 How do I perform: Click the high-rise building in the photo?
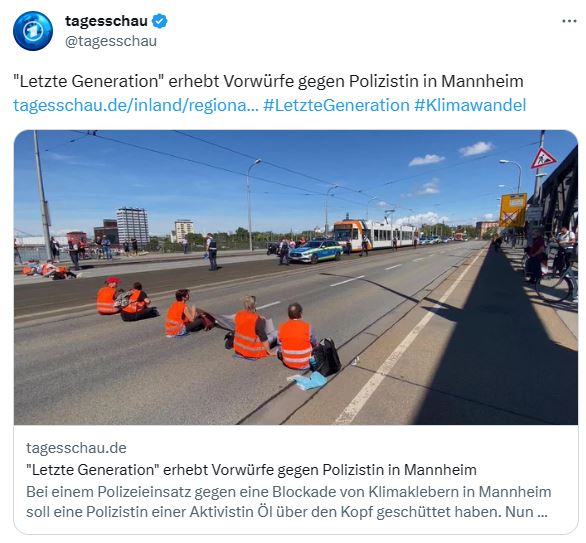[133, 226]
